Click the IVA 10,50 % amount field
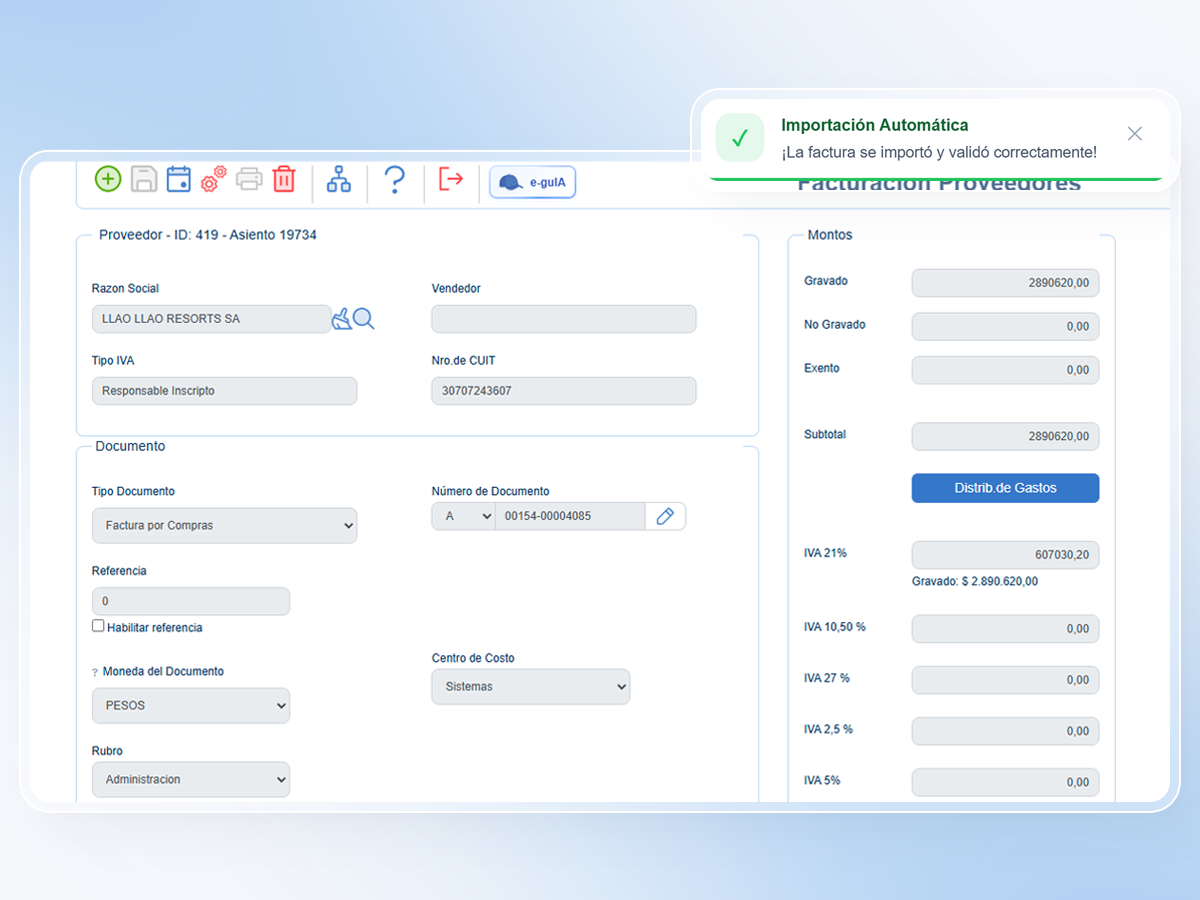 click(1005, 629)
